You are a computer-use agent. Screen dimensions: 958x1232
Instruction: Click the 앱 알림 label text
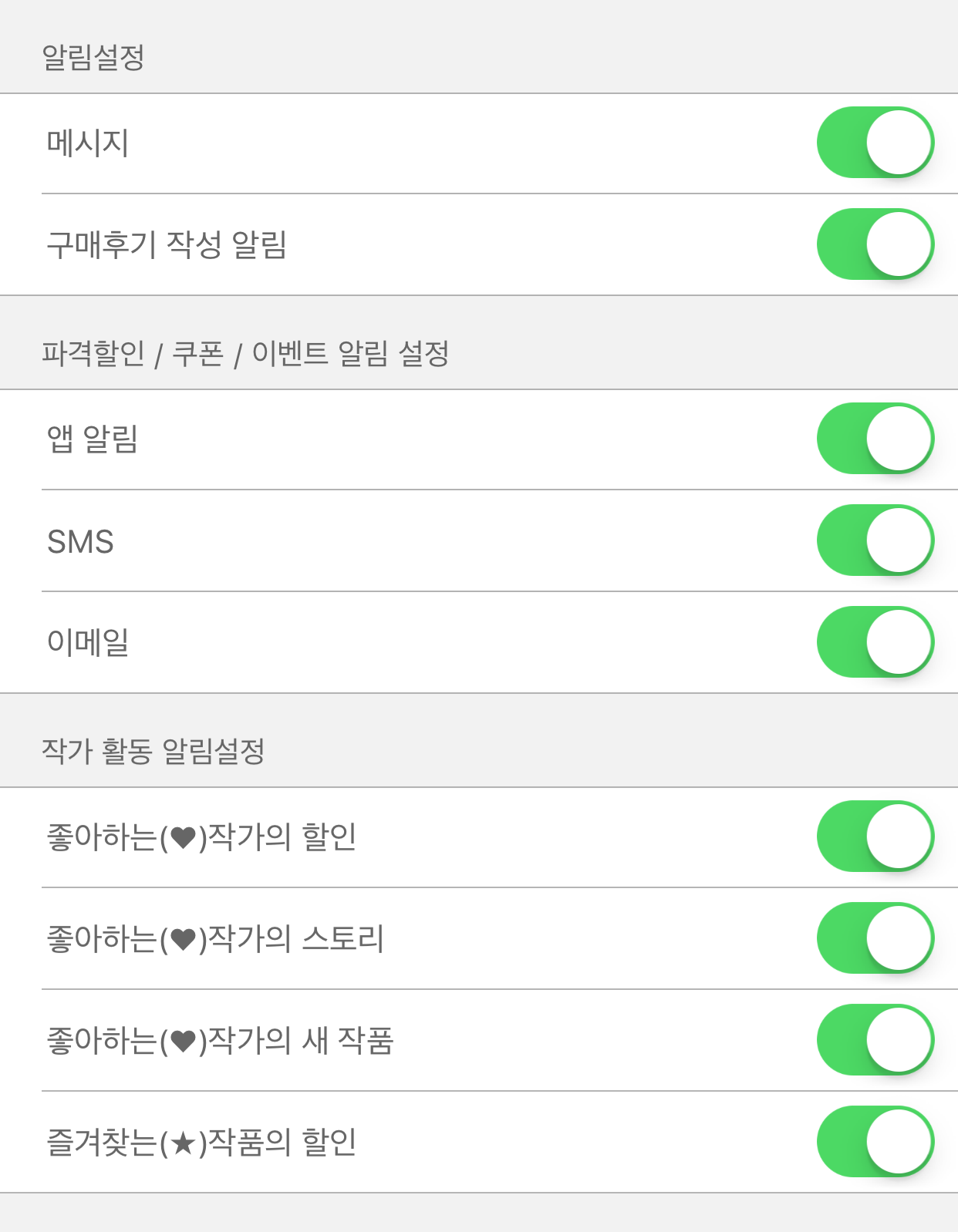(x=93, y=439)
